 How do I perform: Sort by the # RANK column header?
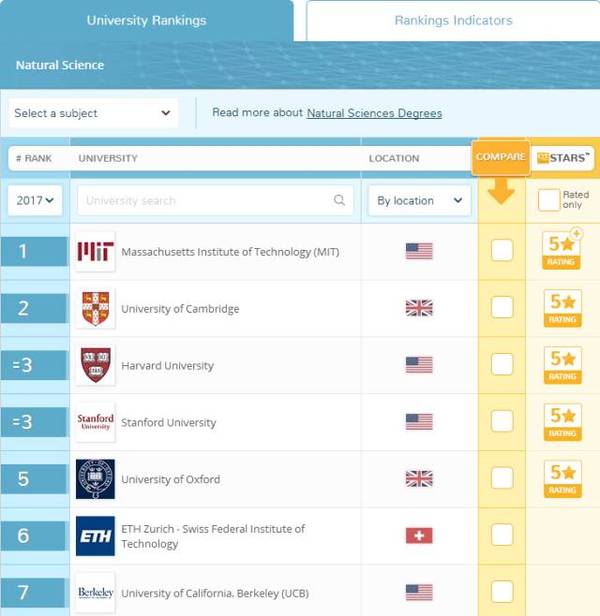click(x=34, y=158)
